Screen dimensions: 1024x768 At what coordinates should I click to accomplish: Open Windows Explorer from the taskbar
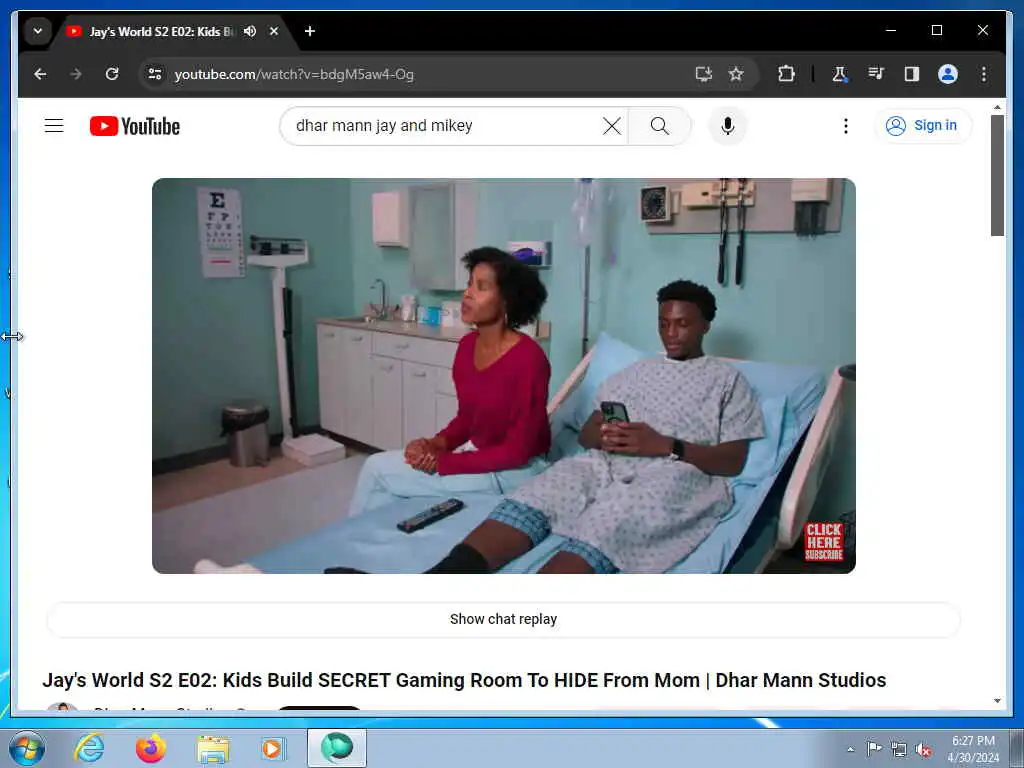pos(213,748)
